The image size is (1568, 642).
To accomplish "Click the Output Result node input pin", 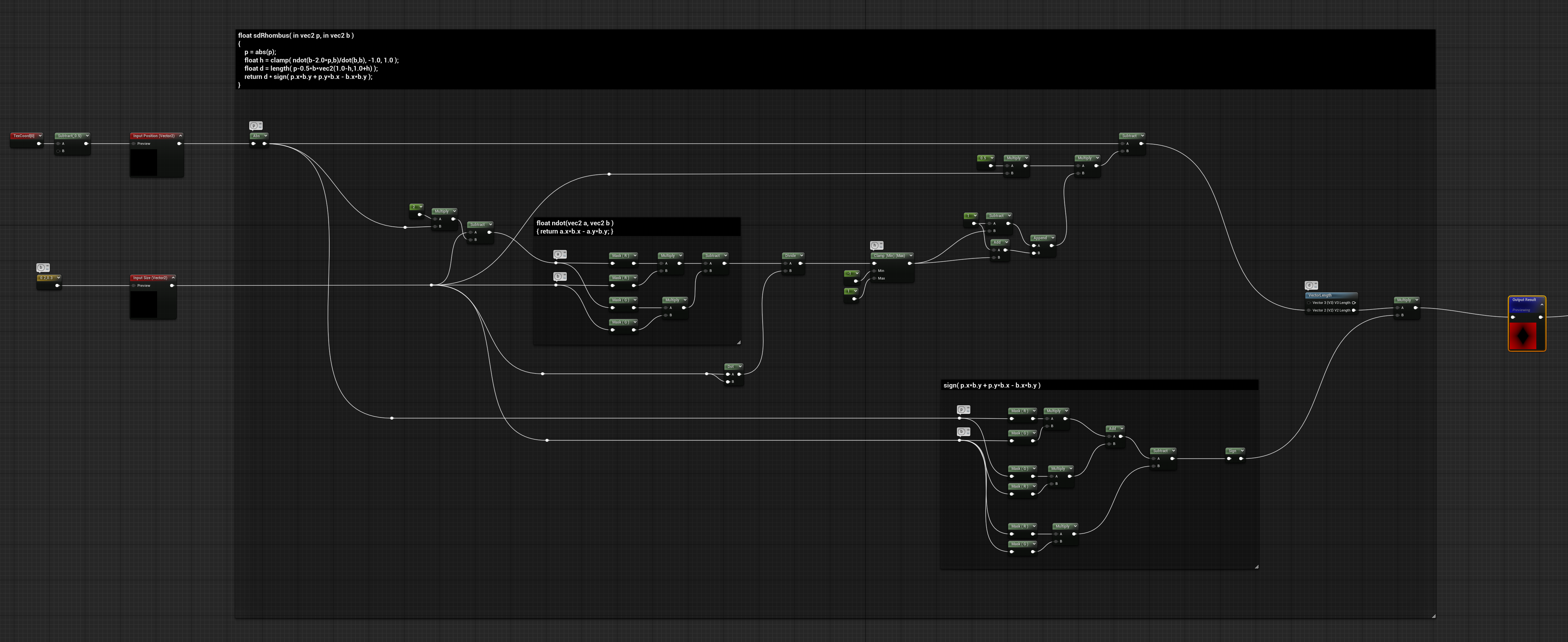I will [1513, 317].
